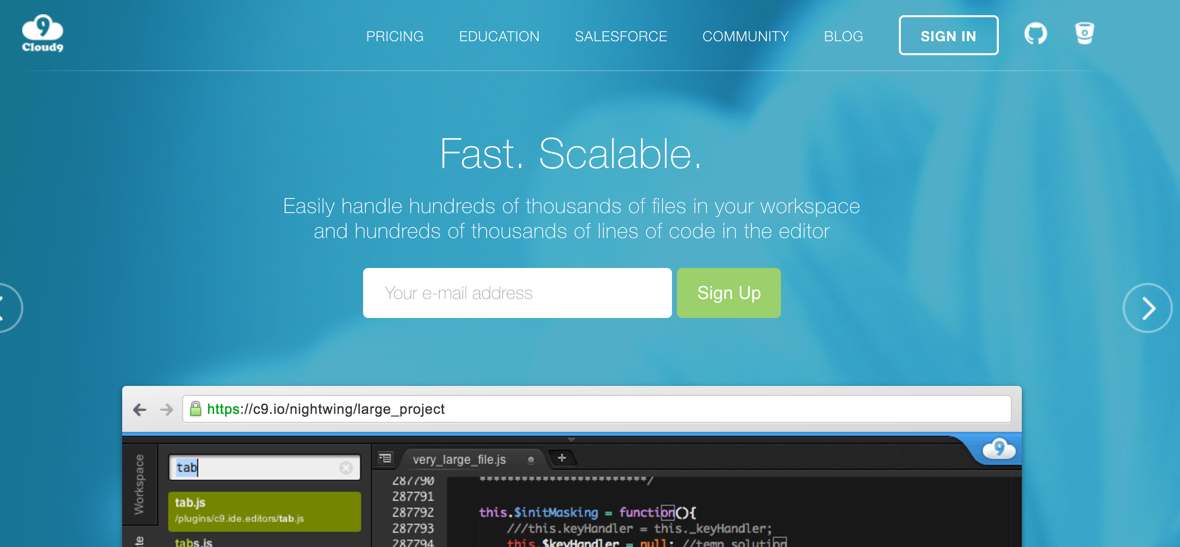Click the tab search box

[264, 468]
